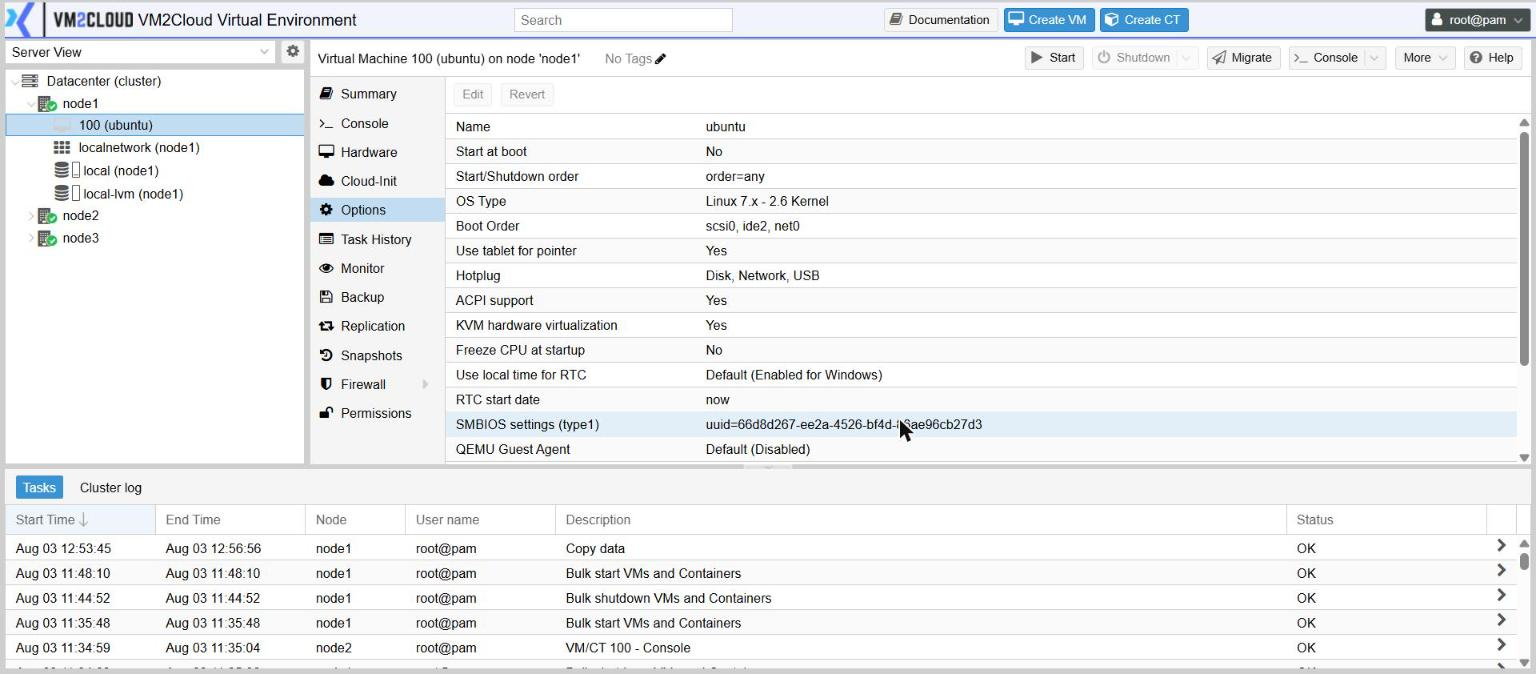Open local-lvm (node1) storage
The width and height of the screenshot is (1536, 674).
(133, 194)
